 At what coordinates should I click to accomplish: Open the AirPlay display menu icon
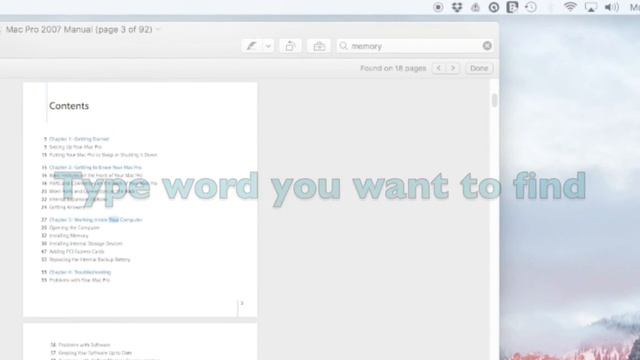[x=591, y=7]
